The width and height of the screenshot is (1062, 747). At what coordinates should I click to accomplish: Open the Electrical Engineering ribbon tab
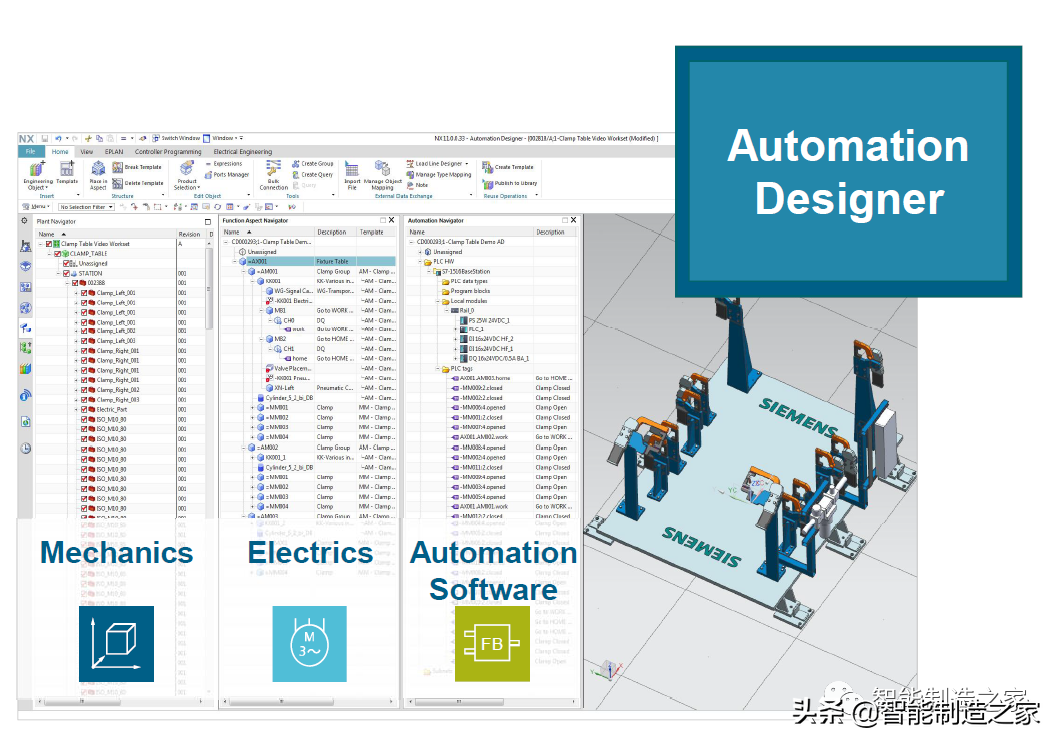(242, 152)
